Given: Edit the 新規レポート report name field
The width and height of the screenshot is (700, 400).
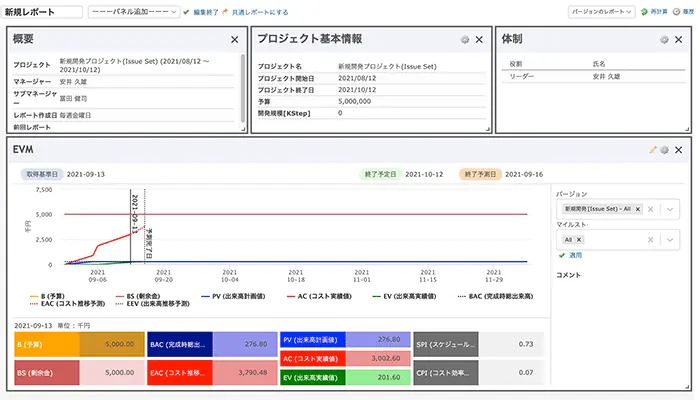Looking at the screenshot, I should (42, 12).
